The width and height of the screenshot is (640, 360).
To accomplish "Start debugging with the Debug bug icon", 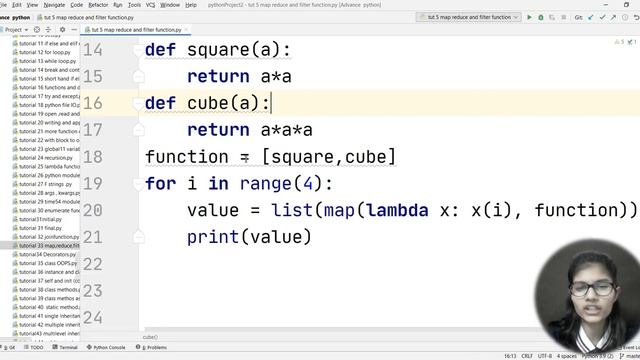I will pos(541,18).
